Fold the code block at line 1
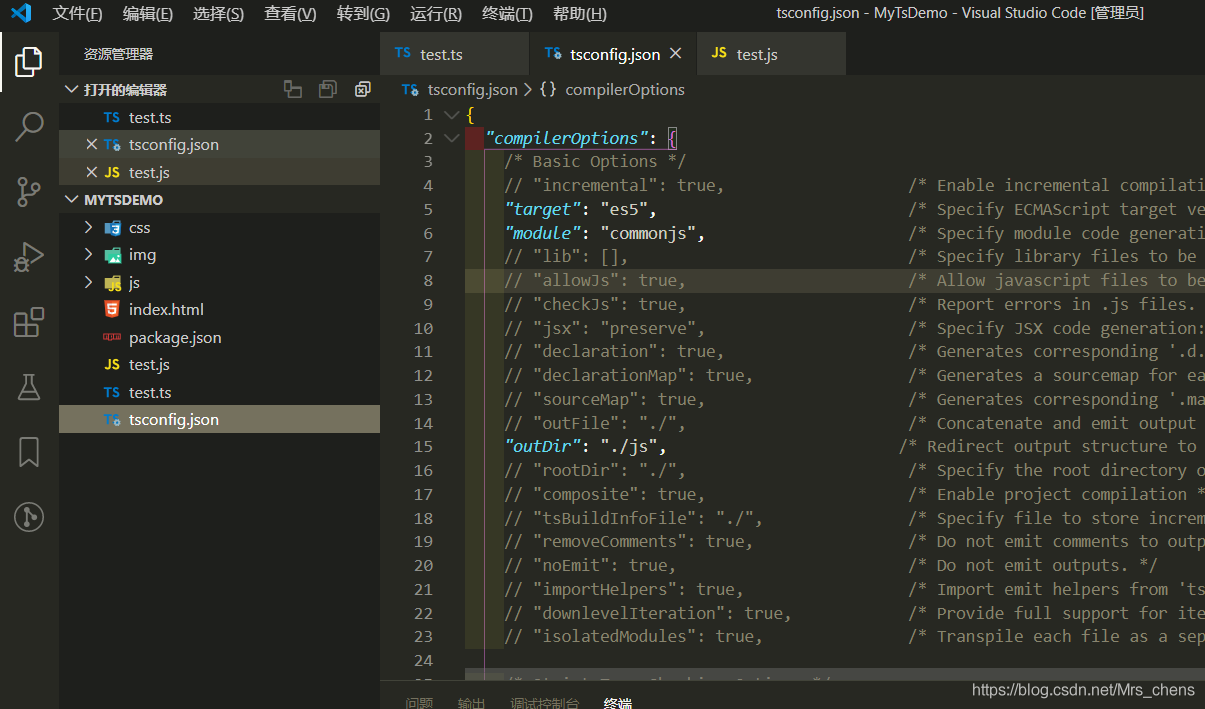The height and width of the screenshot is (709, 1205). coord(451,115)
